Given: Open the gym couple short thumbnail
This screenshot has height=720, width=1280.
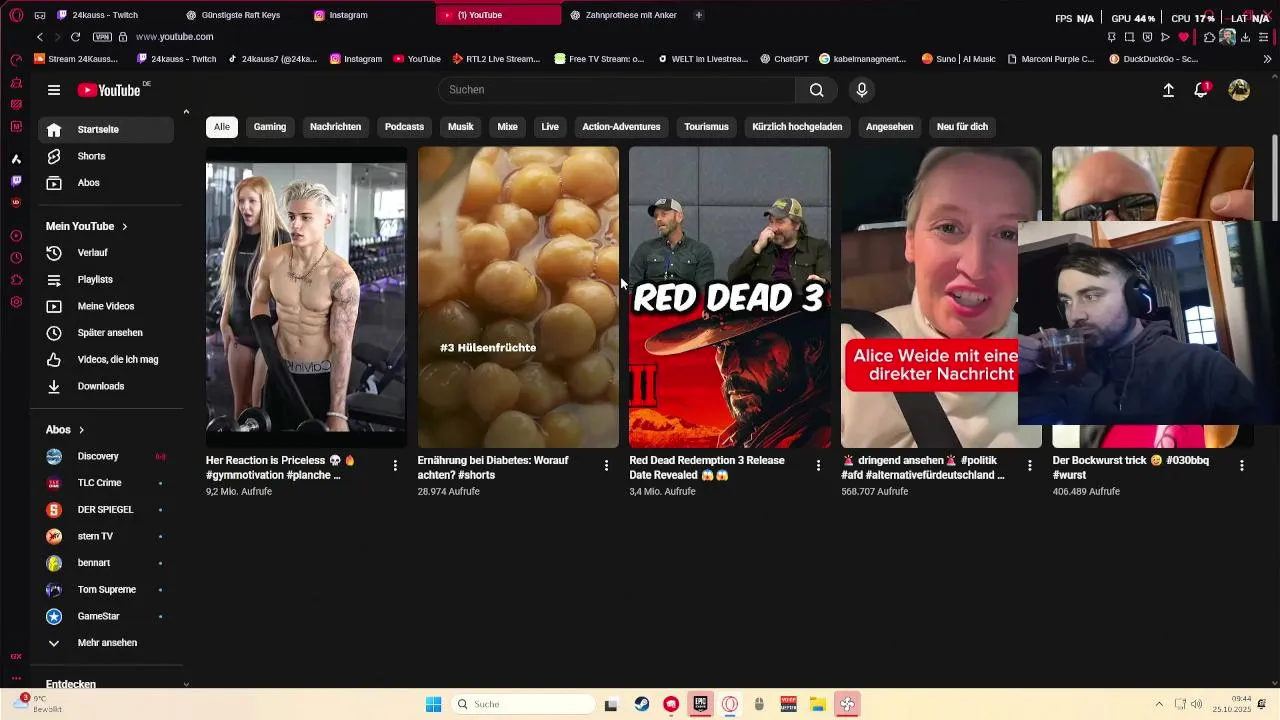Looking at the screenshot, I should (306, 297).
